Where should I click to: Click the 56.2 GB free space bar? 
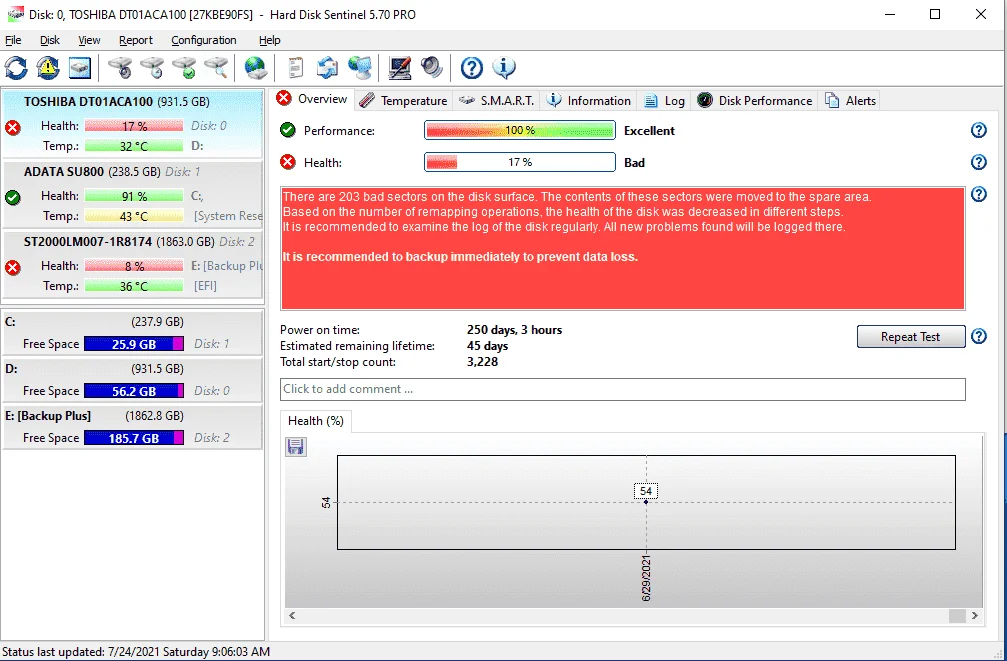(x=134, y=391)
